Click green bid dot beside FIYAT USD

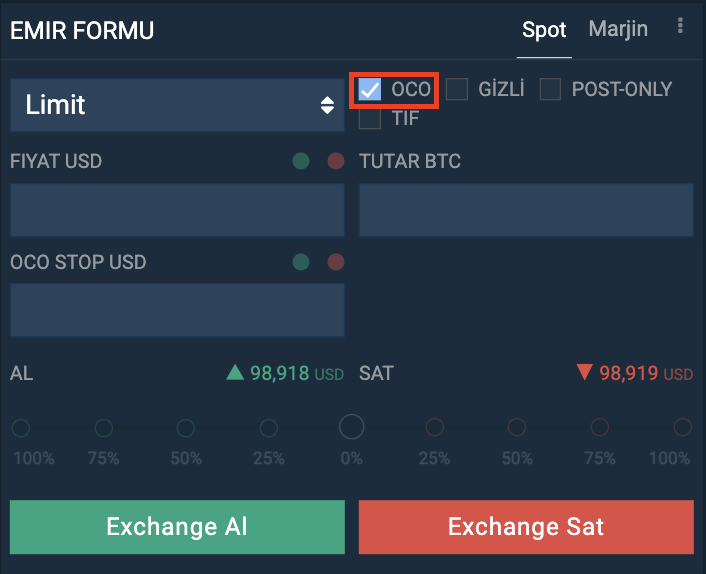tap(301, 161)
